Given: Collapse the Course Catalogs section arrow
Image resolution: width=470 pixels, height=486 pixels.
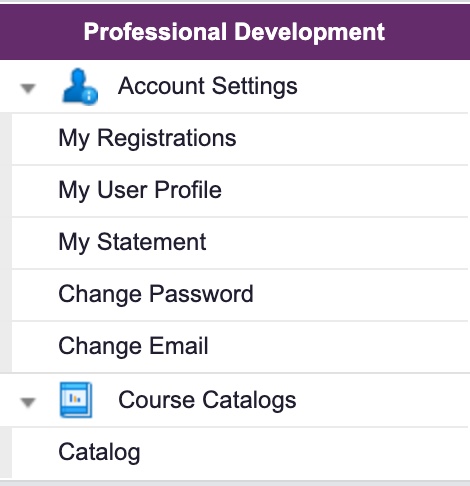Looking at the screenshot, I should pos(28,402).
